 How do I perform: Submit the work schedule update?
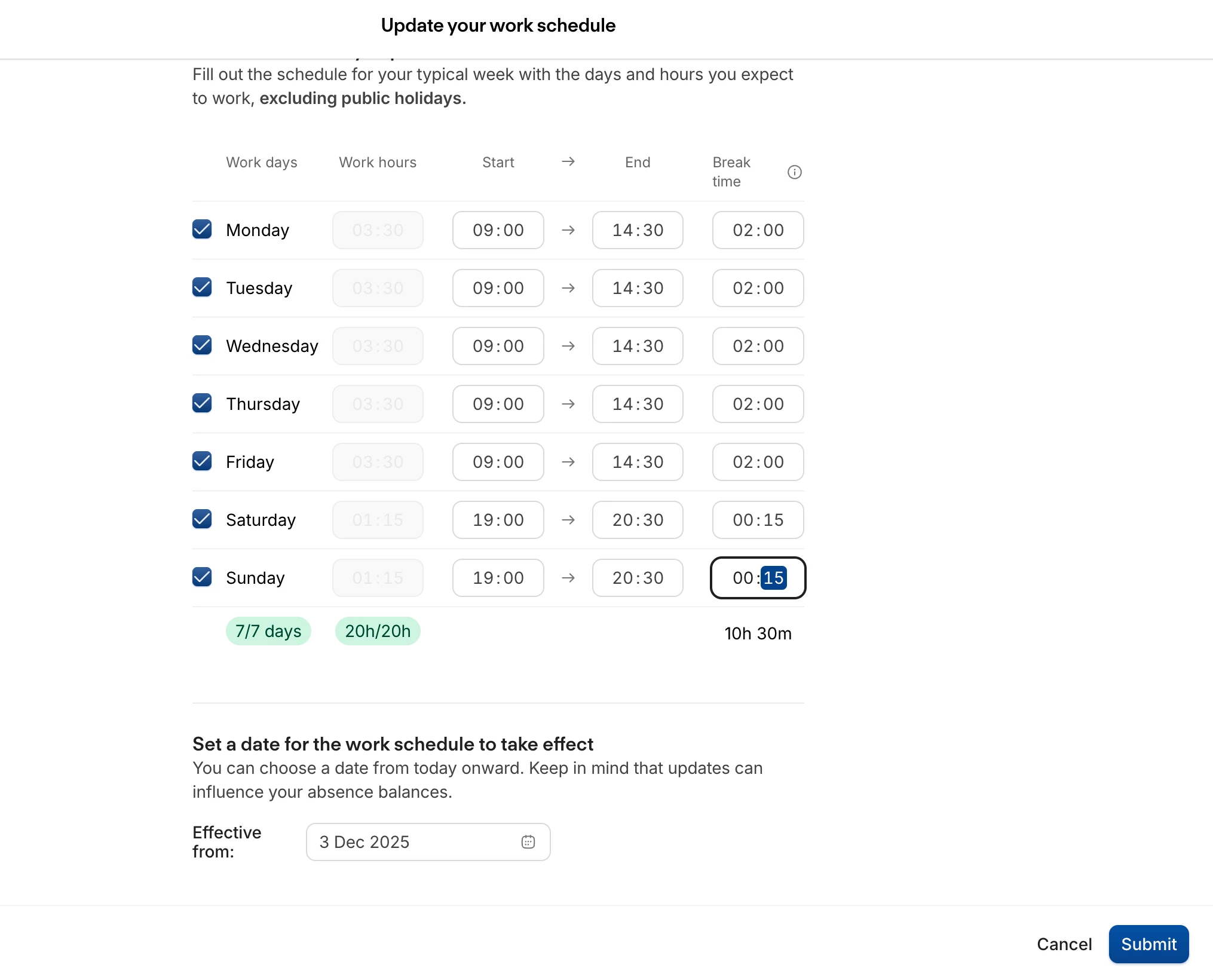[1148, 944]
